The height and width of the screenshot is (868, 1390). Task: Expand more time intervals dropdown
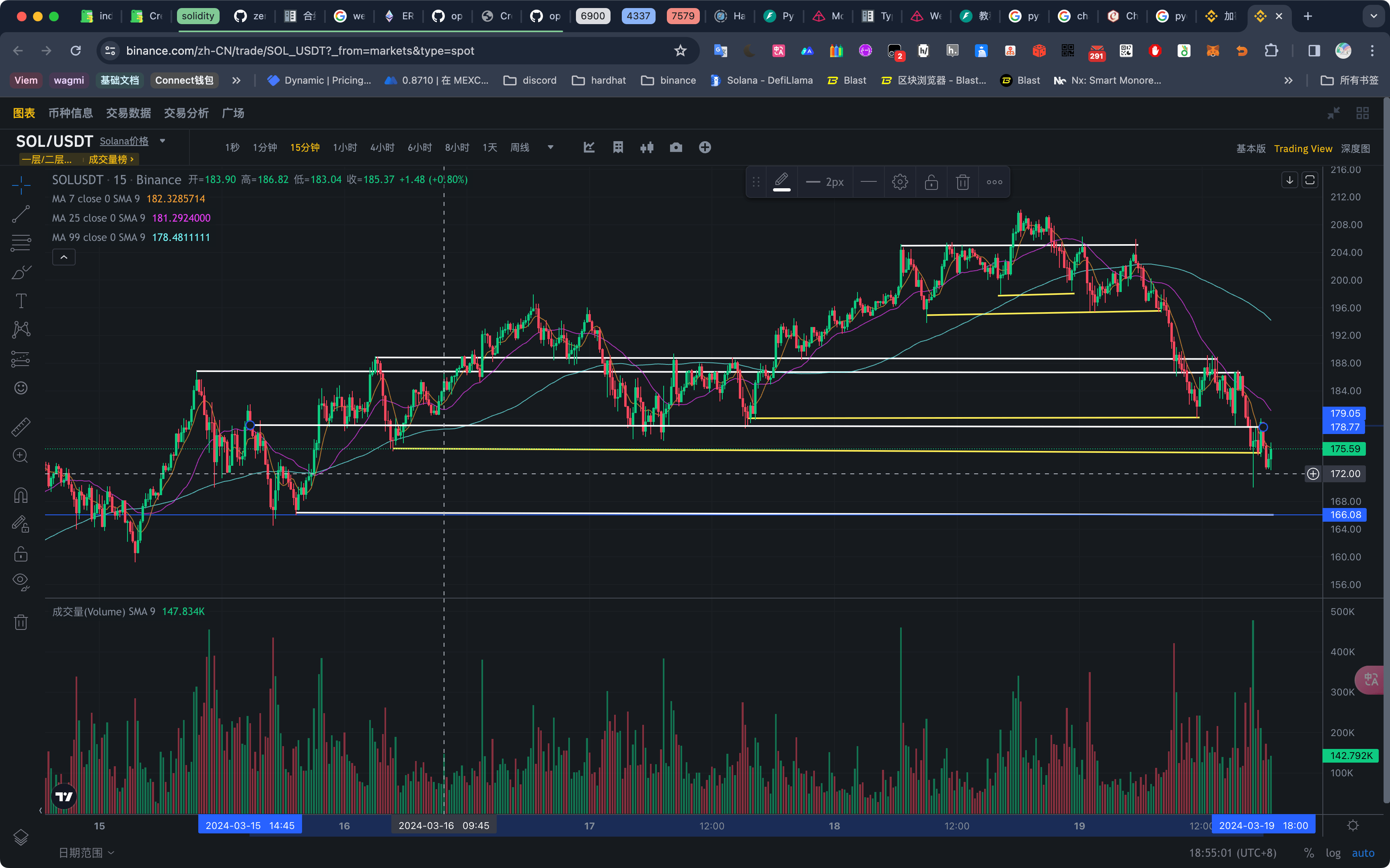click(550, 148)
